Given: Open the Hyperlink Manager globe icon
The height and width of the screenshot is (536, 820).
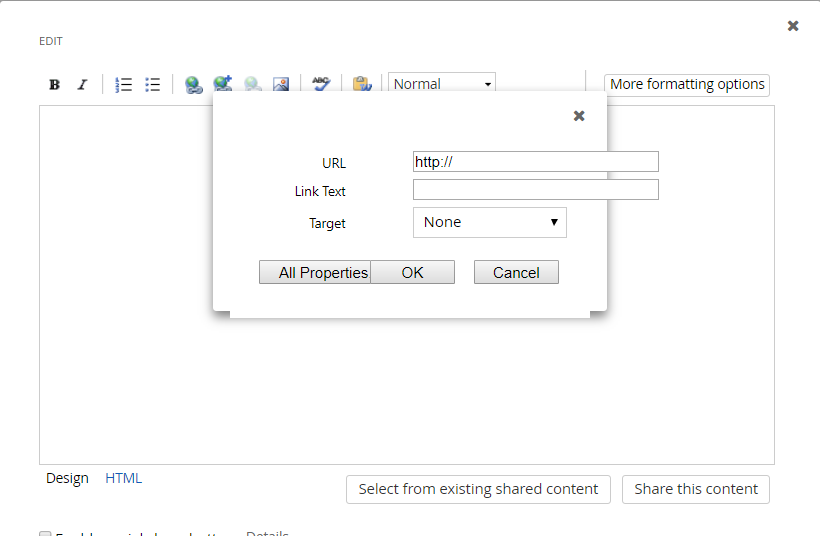Looking at the screenshot, I should pyautogui.click(x=193, y=85).
